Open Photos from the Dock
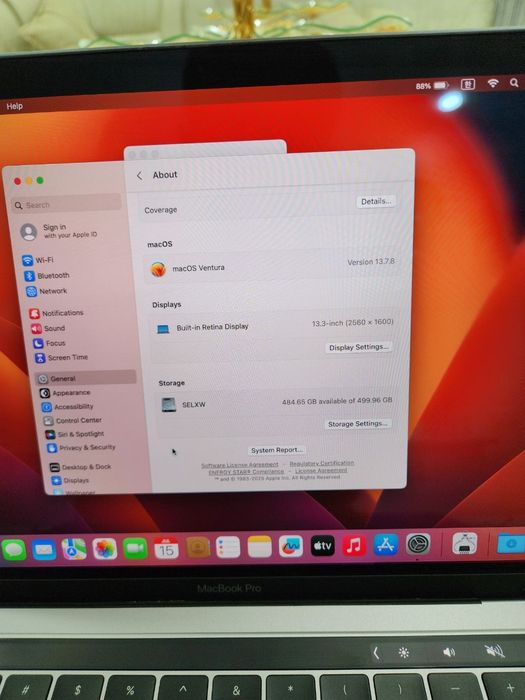Image resolution: width=525 pixels, height=700 pixels. 105,548
